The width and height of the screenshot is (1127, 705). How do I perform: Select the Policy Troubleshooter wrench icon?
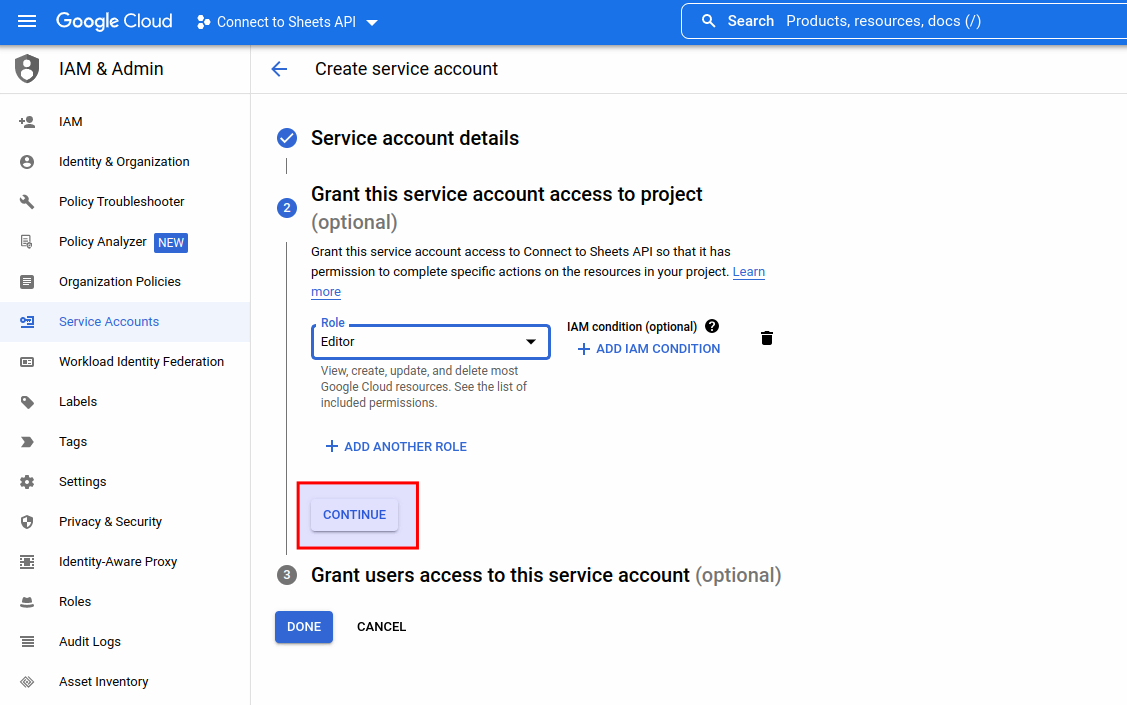(26, 201)
